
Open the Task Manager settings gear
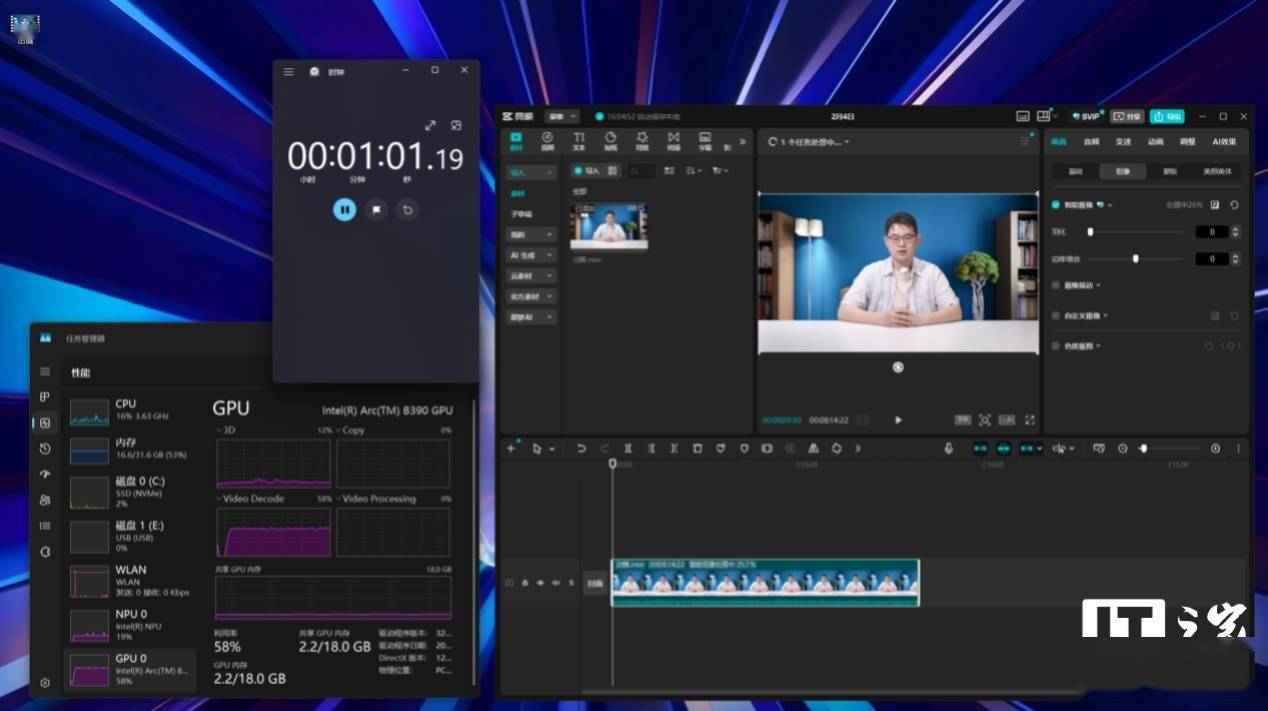point(45,682)
